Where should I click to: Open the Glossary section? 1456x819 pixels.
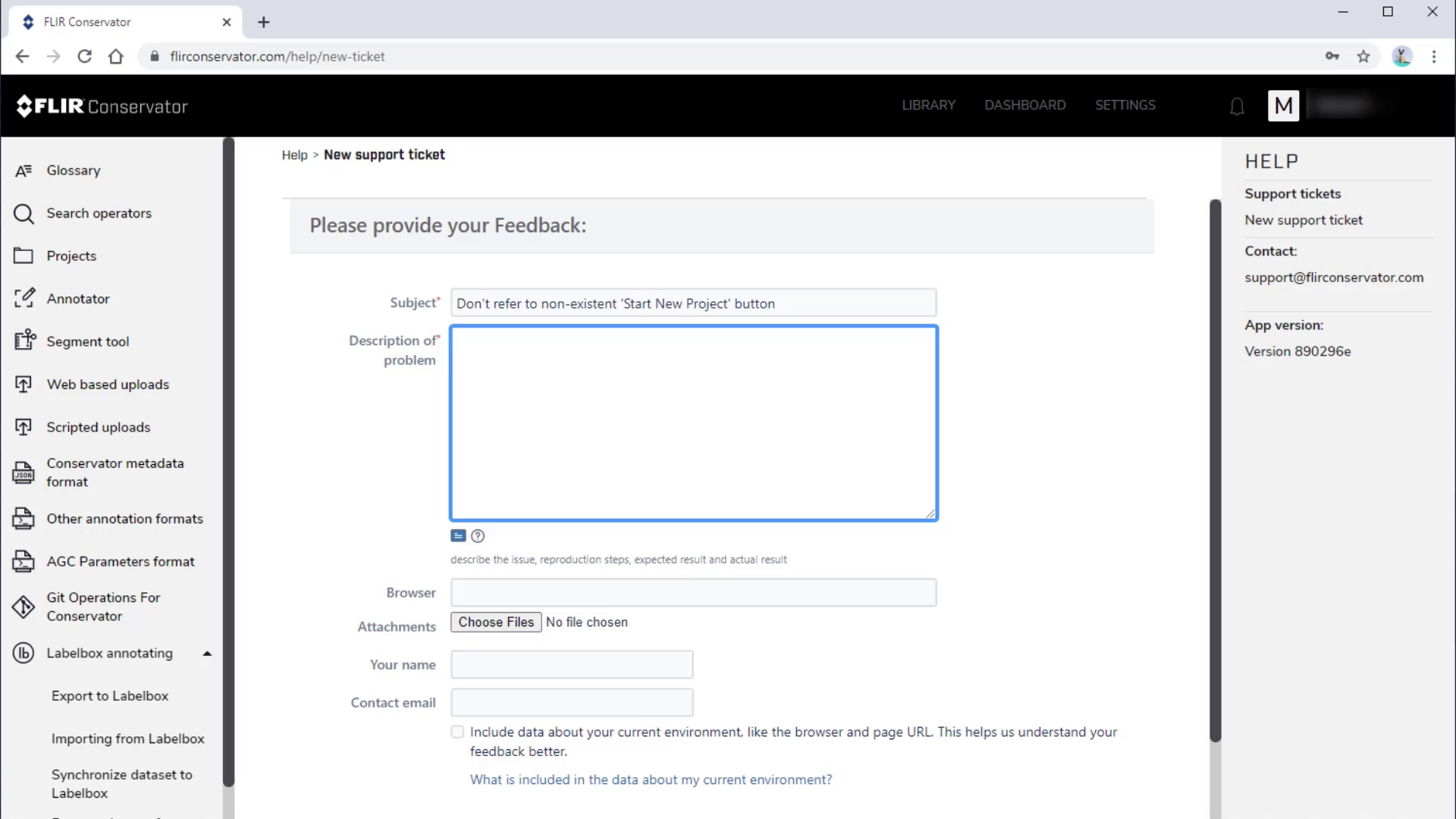pos(73,170)
